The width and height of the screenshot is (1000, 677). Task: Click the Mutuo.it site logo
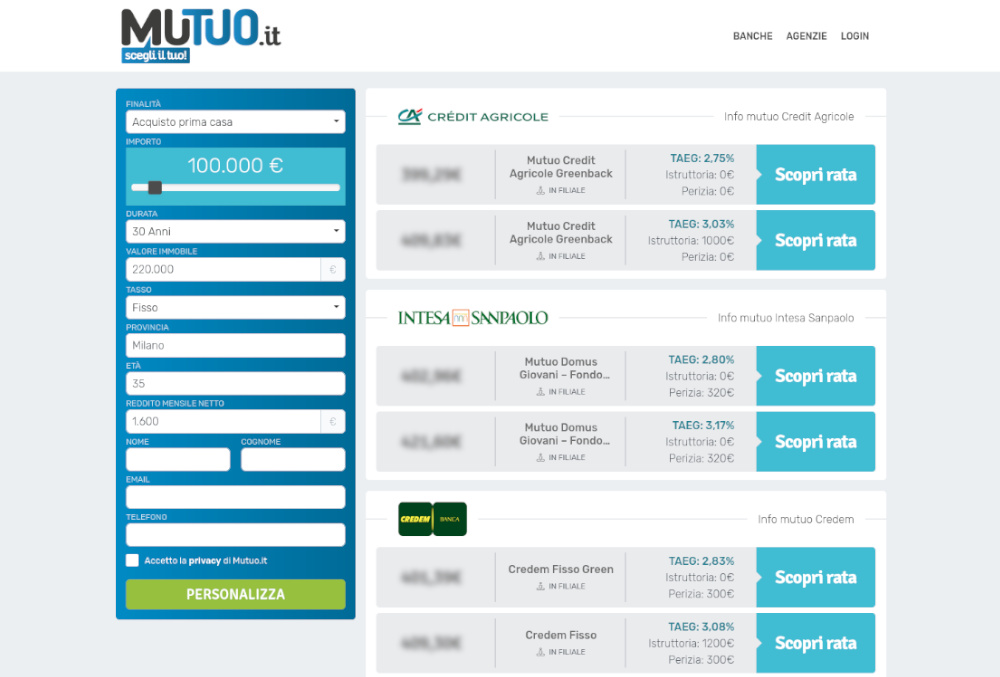pyautogui.click(x=196, y=31)
